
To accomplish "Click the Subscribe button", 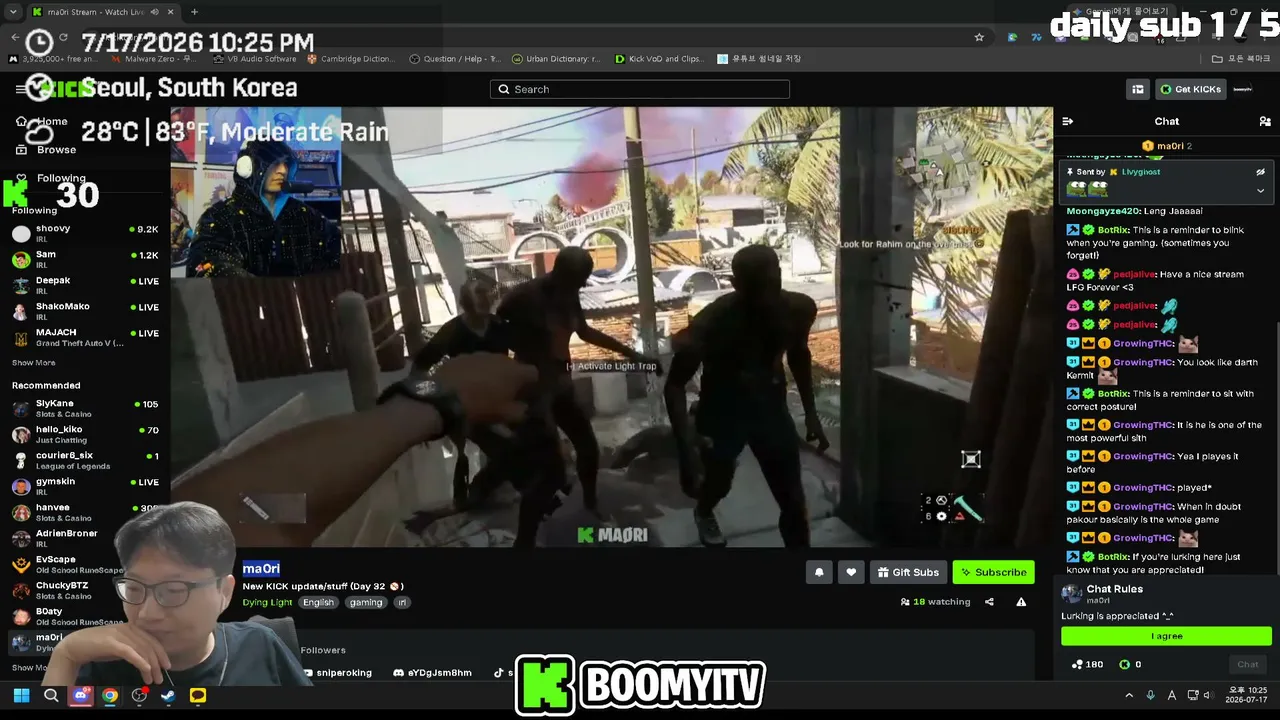I will click(x=993, y=572).
